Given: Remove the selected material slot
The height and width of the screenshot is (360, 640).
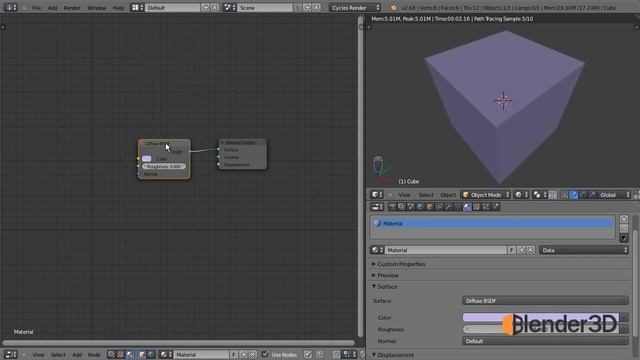Looking at the screenshot, I should [624, 228].
